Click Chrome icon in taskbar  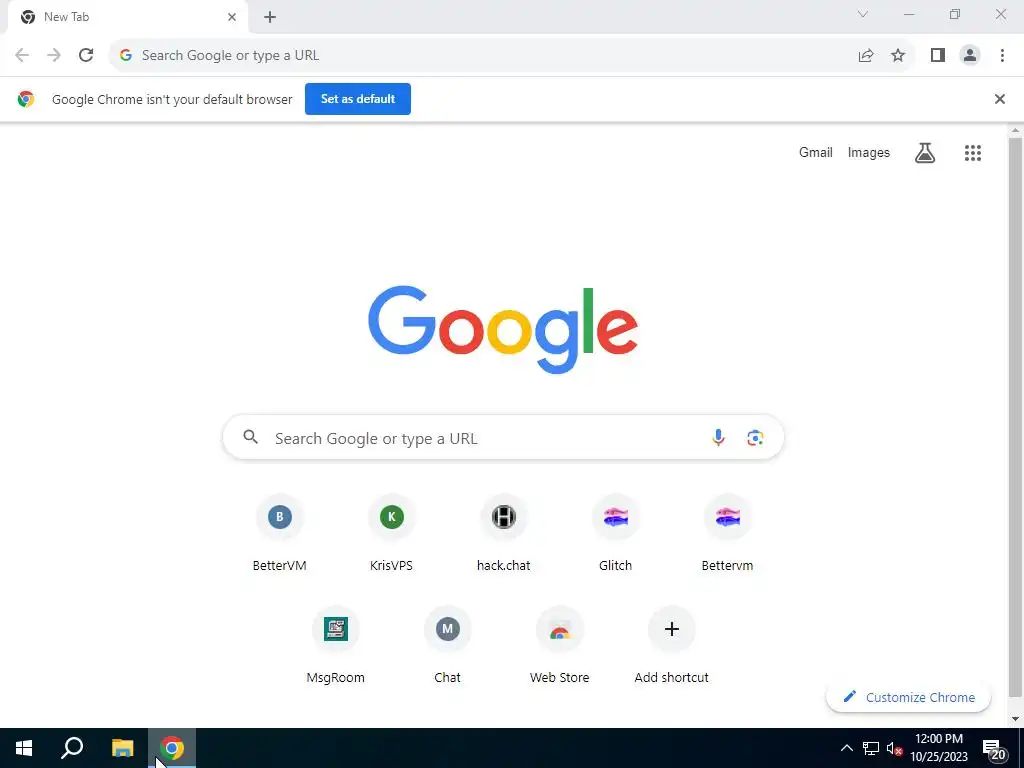172,748
